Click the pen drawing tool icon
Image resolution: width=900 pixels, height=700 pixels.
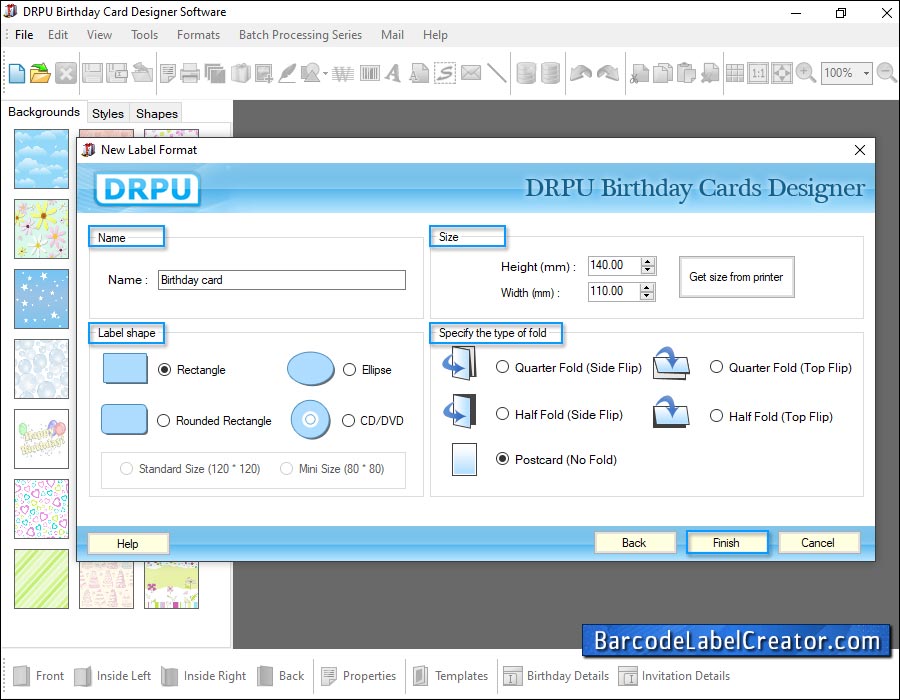pyautogui.click(x=288, y=73)
